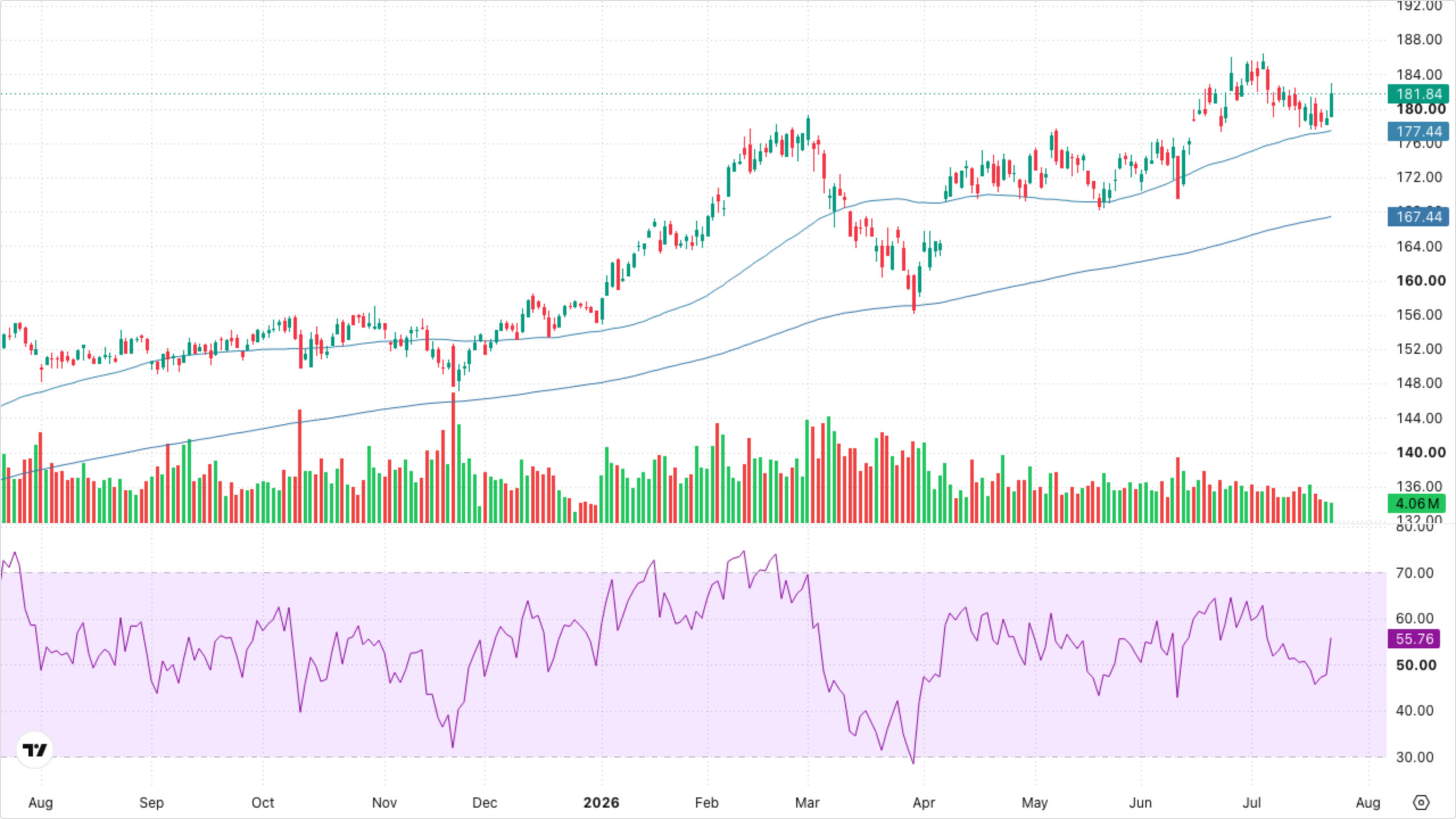The height and width of the screenshot is (819, 1456).
Task: Click the 184.00 price axis label
Action: [1419, 75]
